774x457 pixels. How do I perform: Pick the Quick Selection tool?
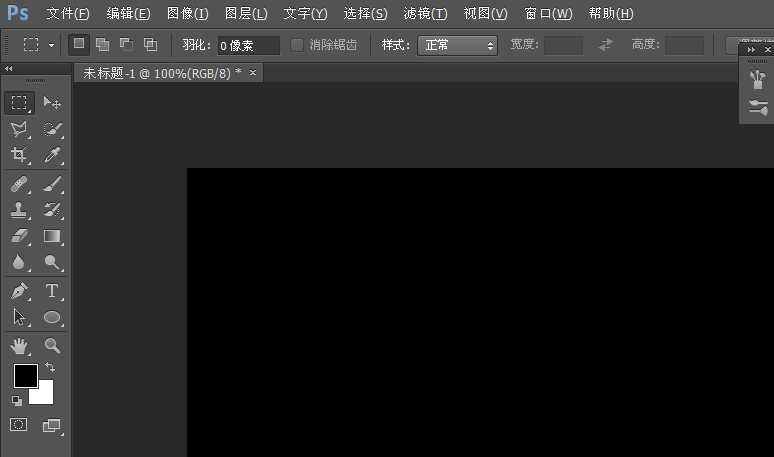tap(51, 129)
